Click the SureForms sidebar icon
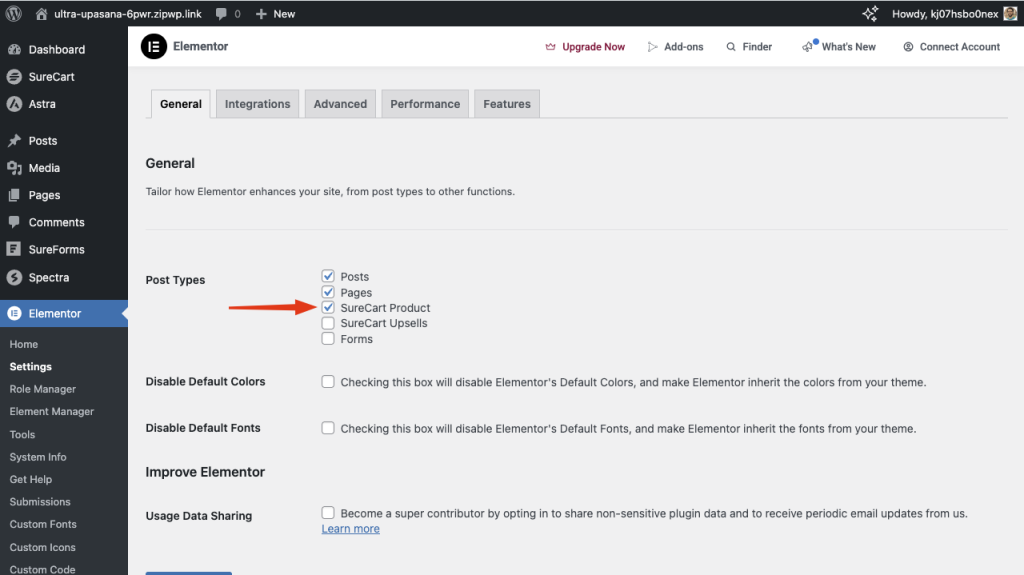The width and height of the screenshot is (1024, 575). (14, 250)
